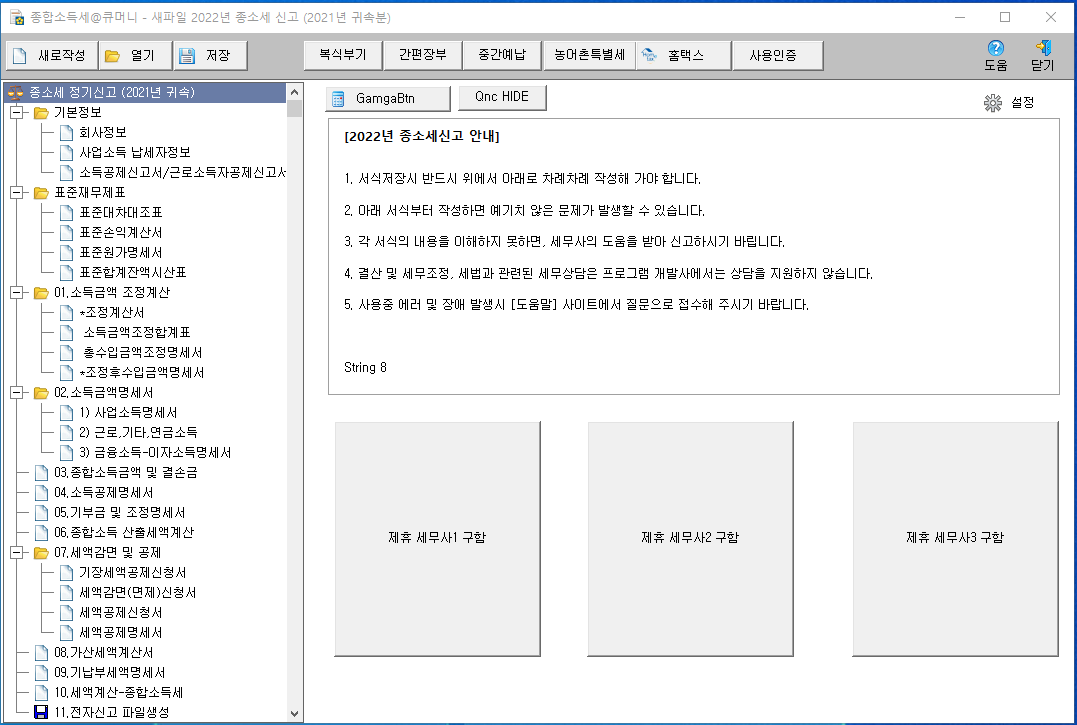Open 표준원가명세서 tree item
Screen dimensions: 1077x725
[x=121, y=253]
